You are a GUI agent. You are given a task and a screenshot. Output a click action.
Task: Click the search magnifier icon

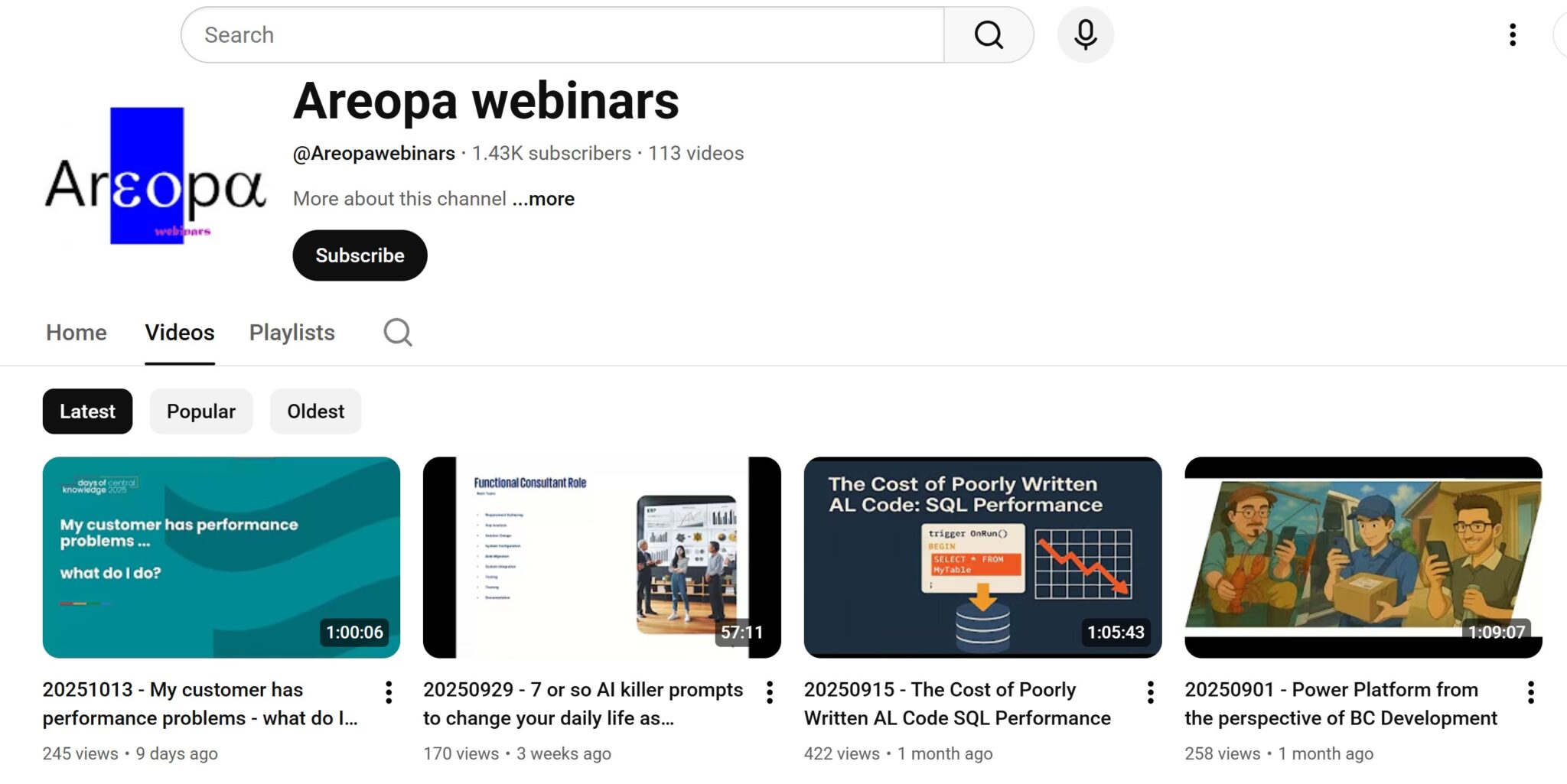pyautogui.click(x=989, y=34)
